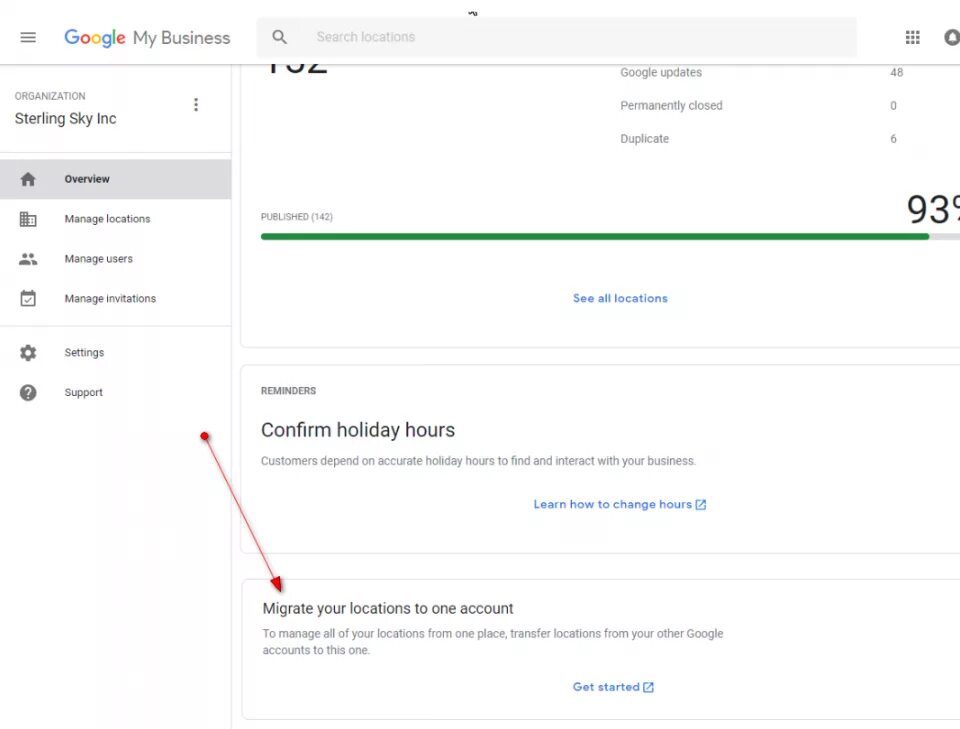This screenshot has height=729, width=960.
Task: Click the Settings gear icon
Action: (28, 353)
